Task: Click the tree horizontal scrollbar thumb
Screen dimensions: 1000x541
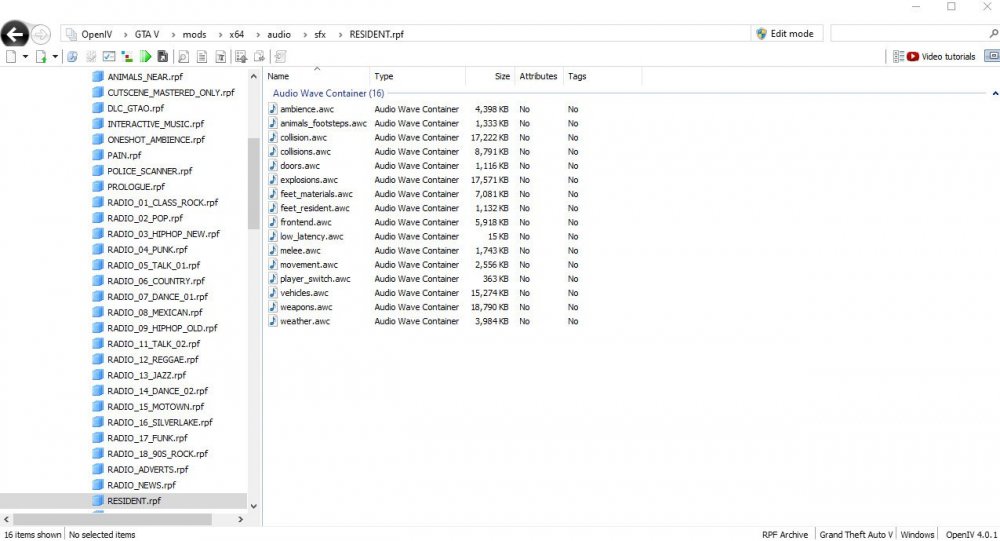Action: pyautogui.click(x=112, y=519)
